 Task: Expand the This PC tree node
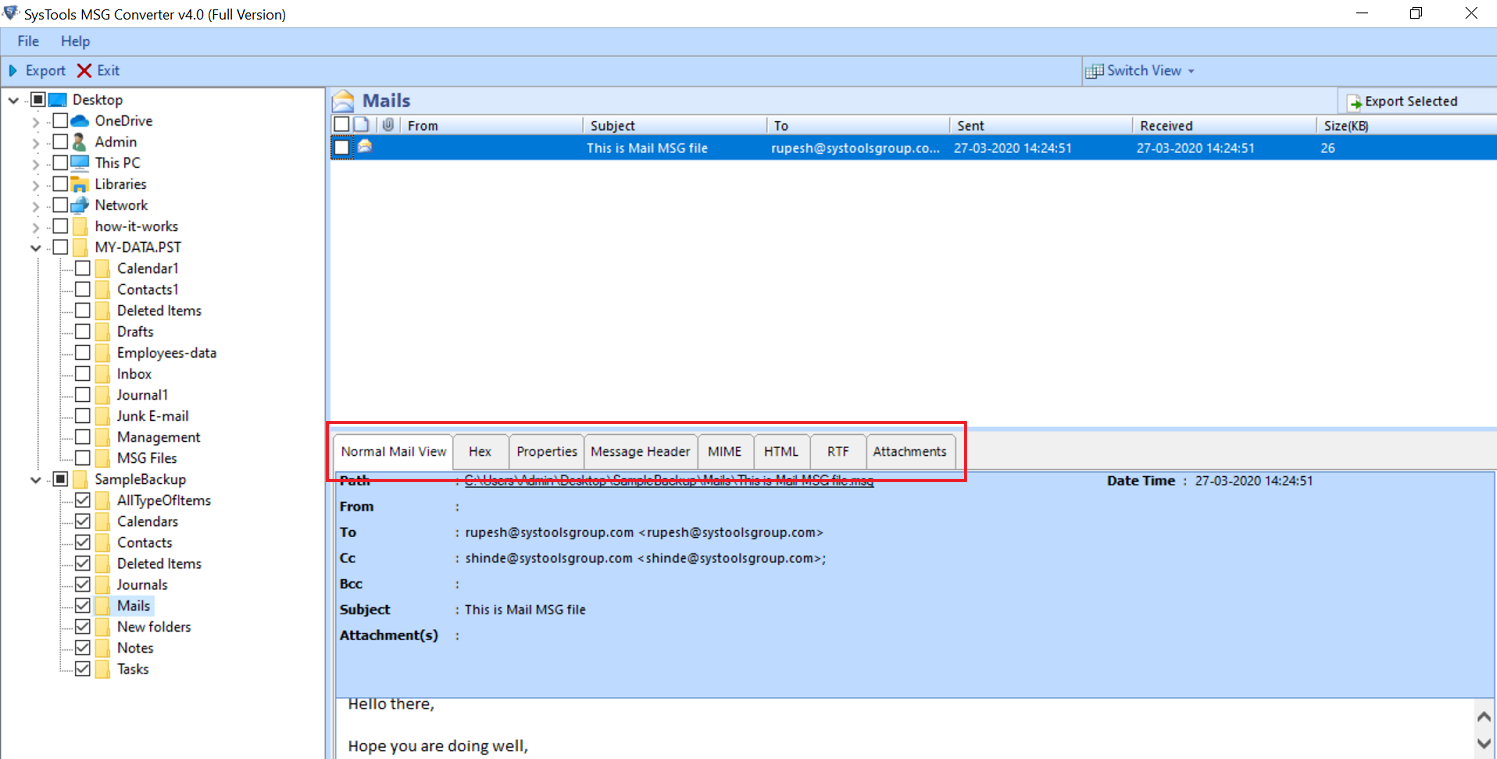tap(36, 163)
